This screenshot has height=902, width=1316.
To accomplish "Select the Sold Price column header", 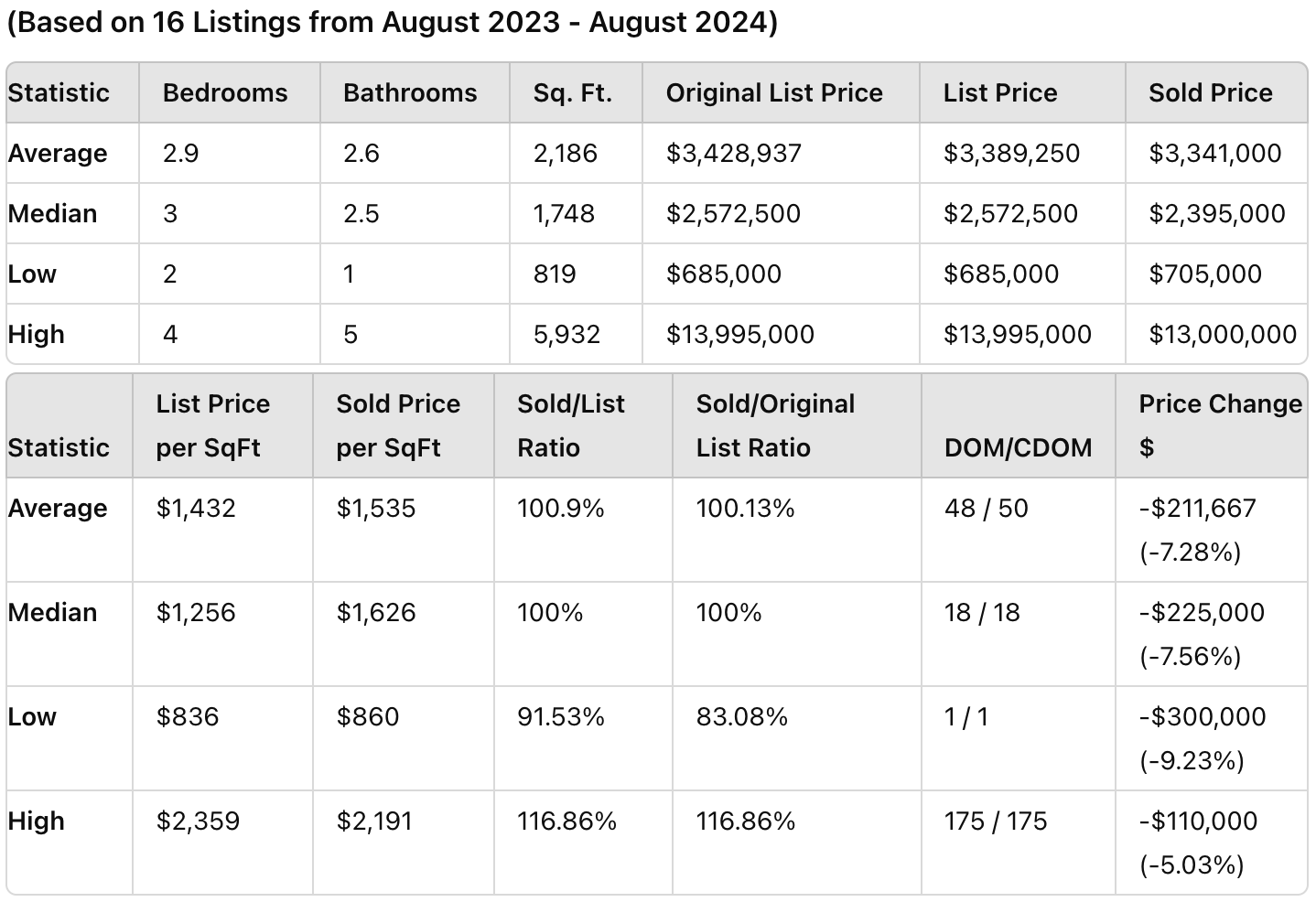I will 1211,92.
